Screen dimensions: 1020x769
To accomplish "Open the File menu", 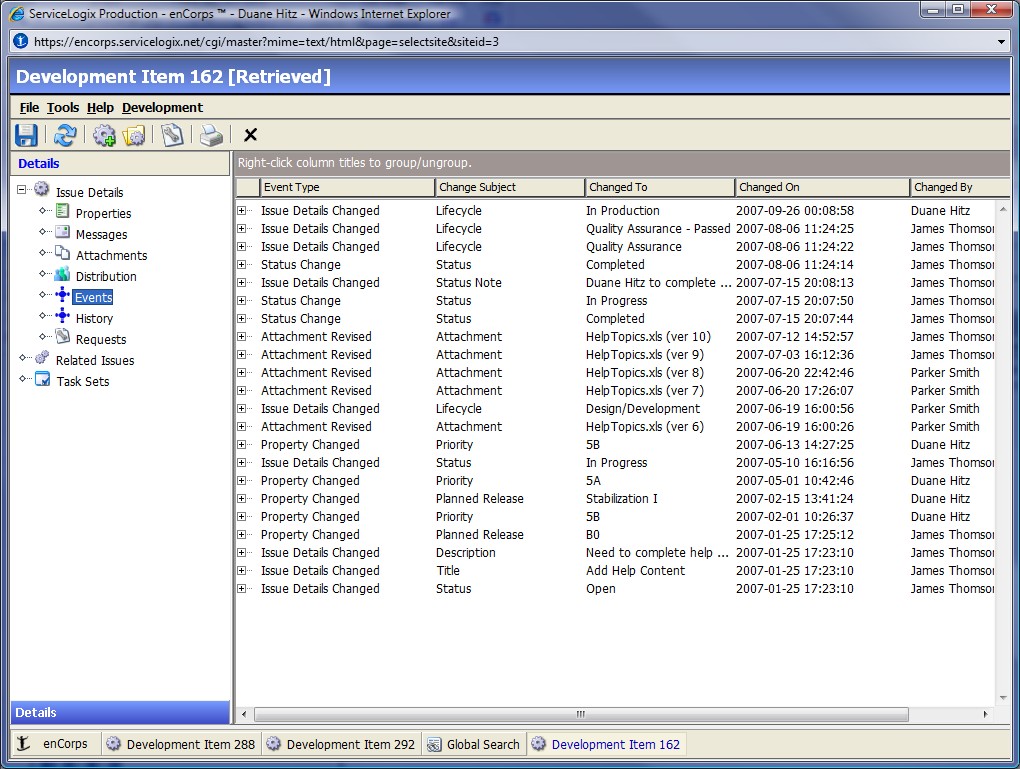I will coord(29,108).
